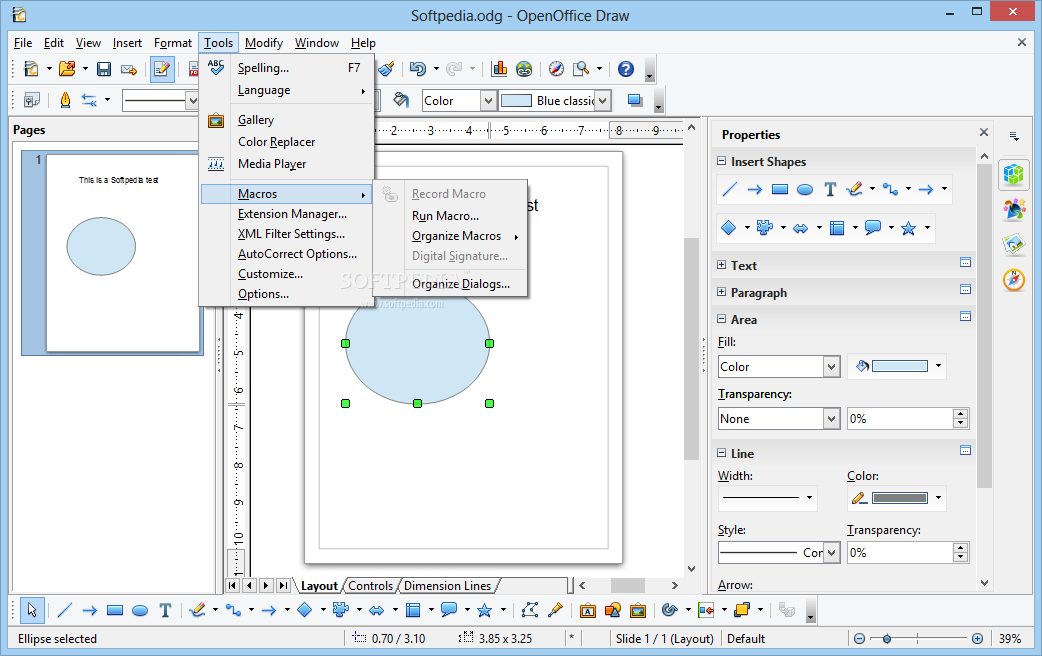Open More Options for Line section
1042x656 pixels.
point(966,450)
